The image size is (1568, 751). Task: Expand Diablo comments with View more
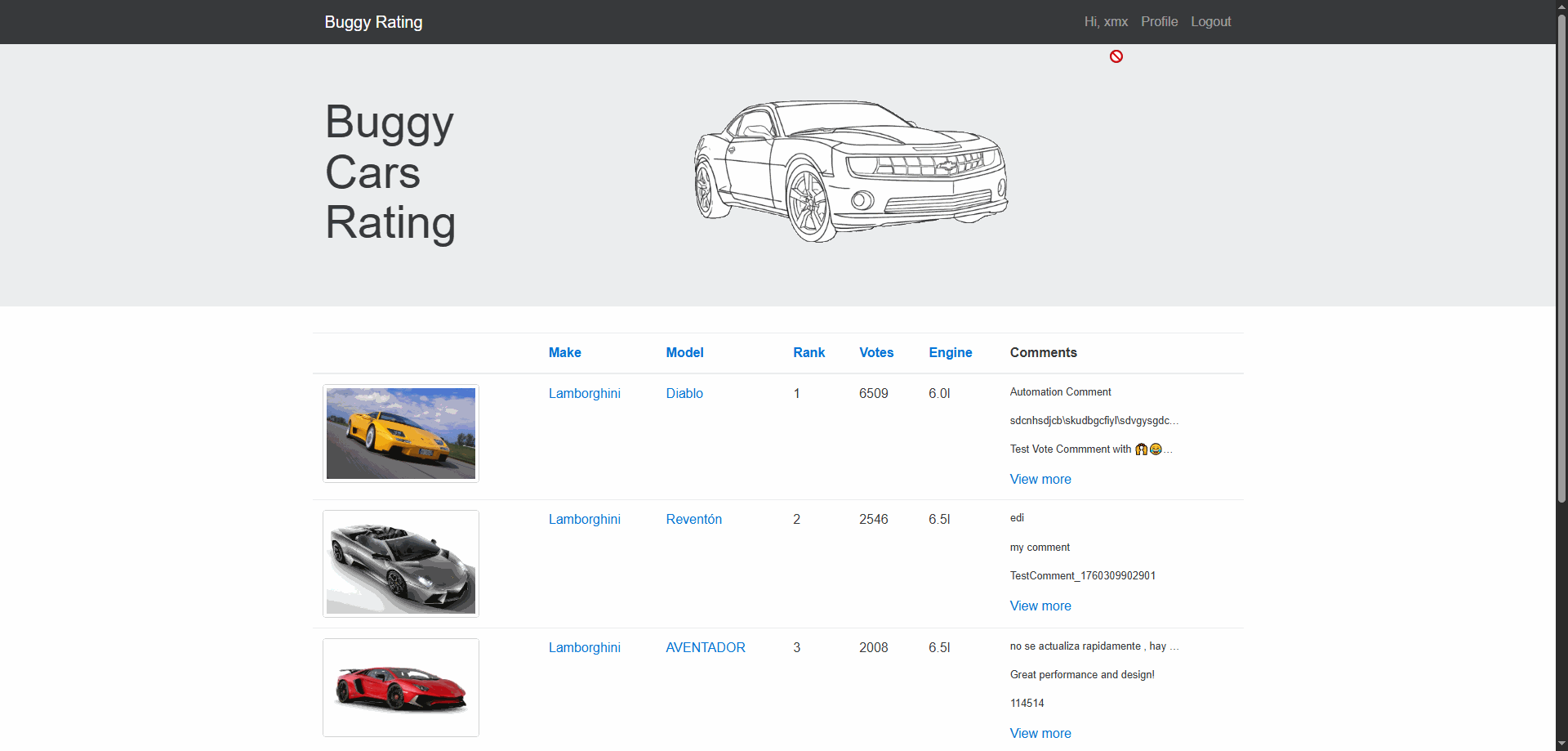[1040, 480]
